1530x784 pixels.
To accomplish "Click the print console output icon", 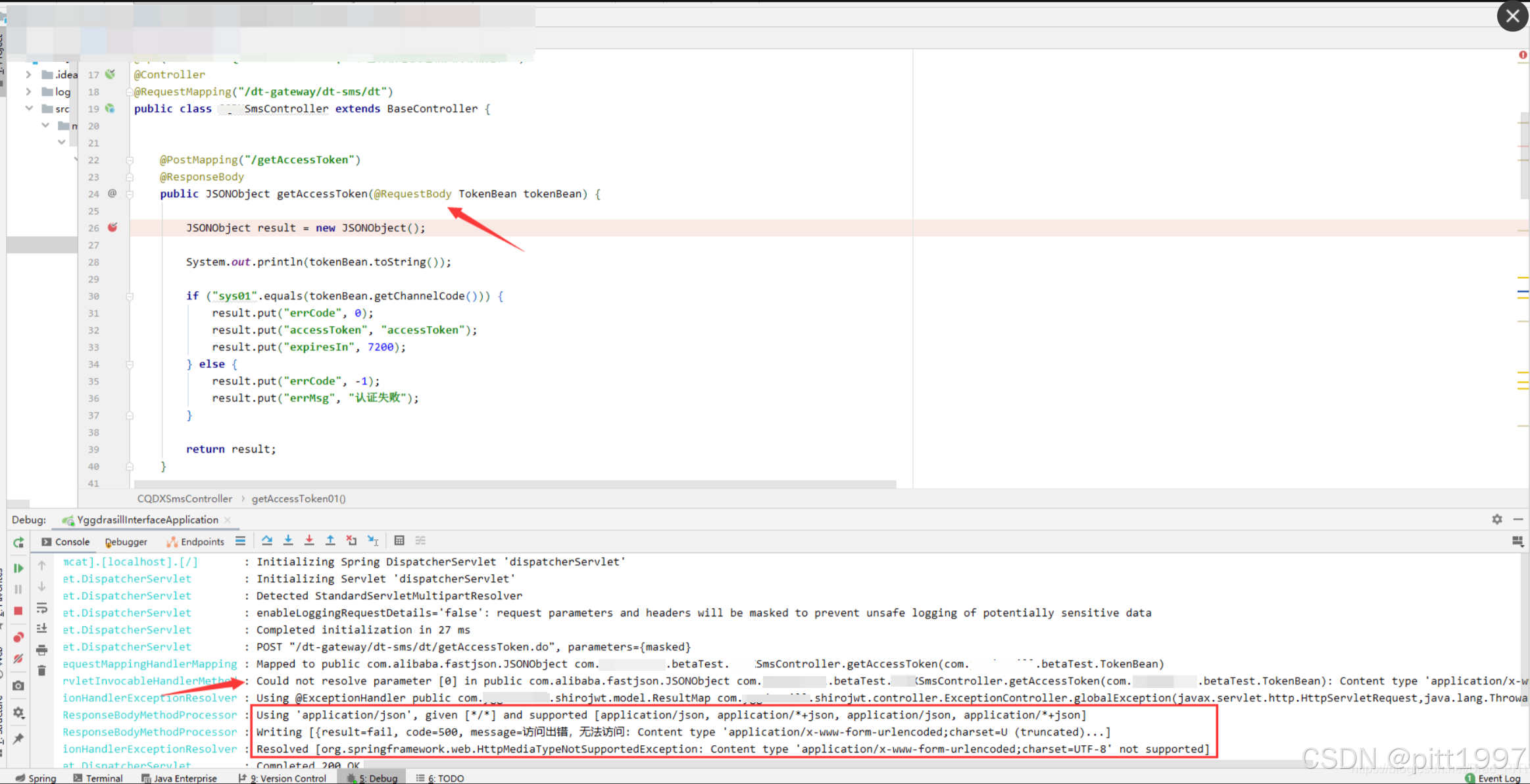I will 42,650.
